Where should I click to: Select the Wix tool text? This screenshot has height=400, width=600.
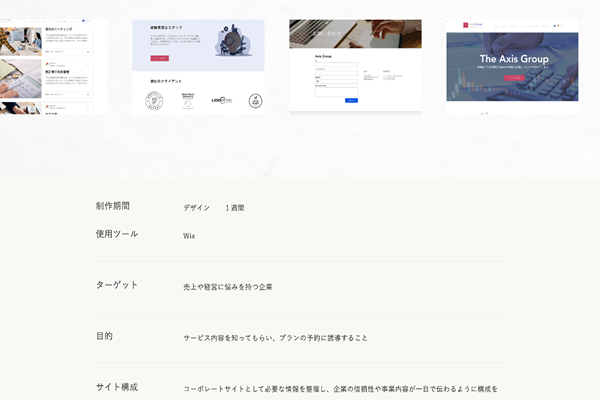point(189,236)
